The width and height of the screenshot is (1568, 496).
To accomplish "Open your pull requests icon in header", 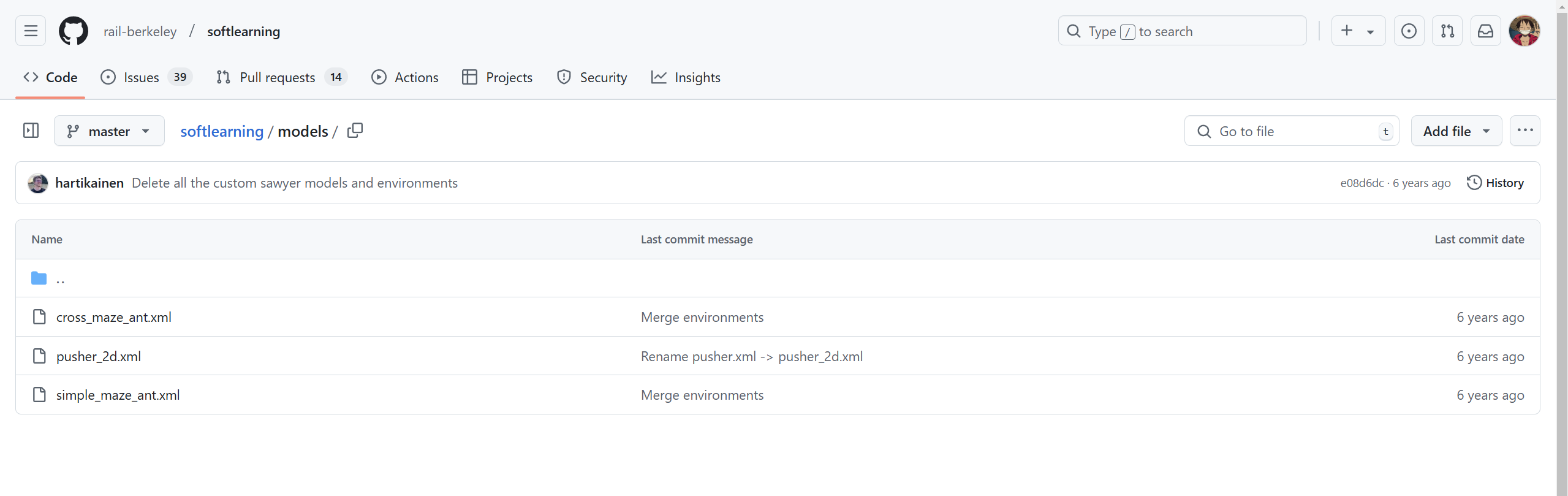I will (x=1447, y=31).
